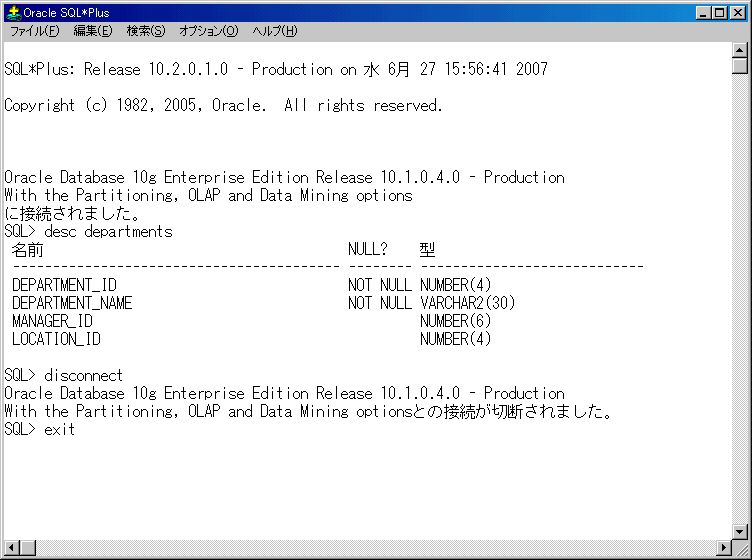The image size is (752, 560).
Task: Click the vertical scrollbar up arrow
Action: coord(740,49)
